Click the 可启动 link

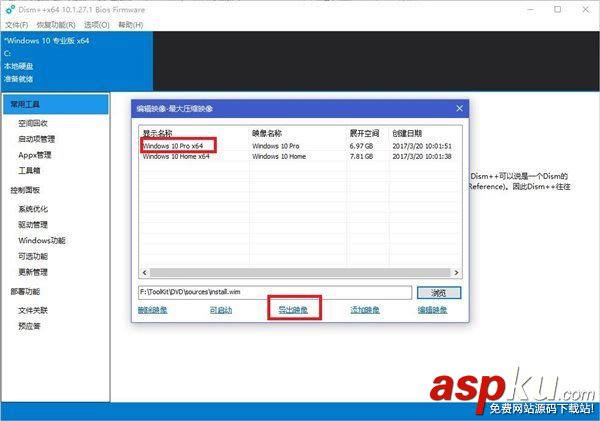221,310
